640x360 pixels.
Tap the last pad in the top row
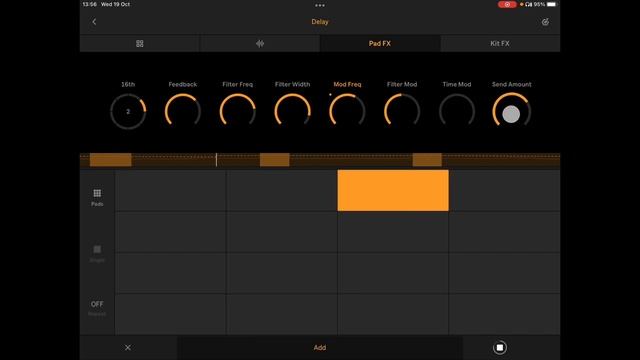click(504, 191)
